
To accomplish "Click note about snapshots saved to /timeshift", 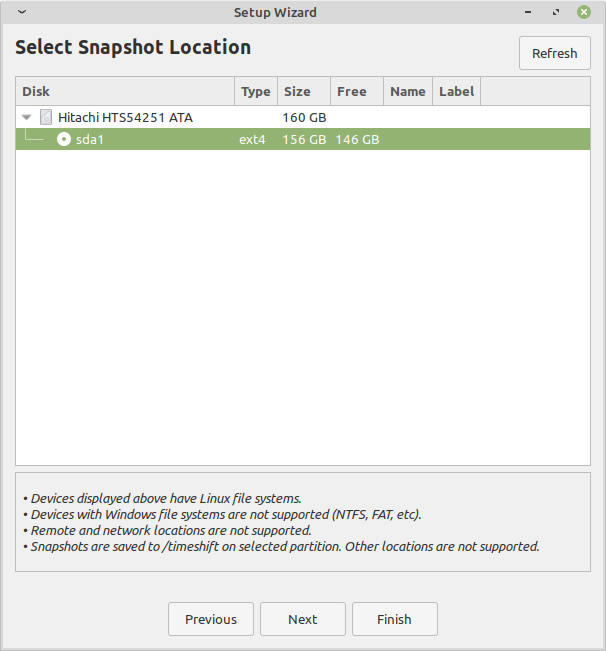I will point(281,546).
